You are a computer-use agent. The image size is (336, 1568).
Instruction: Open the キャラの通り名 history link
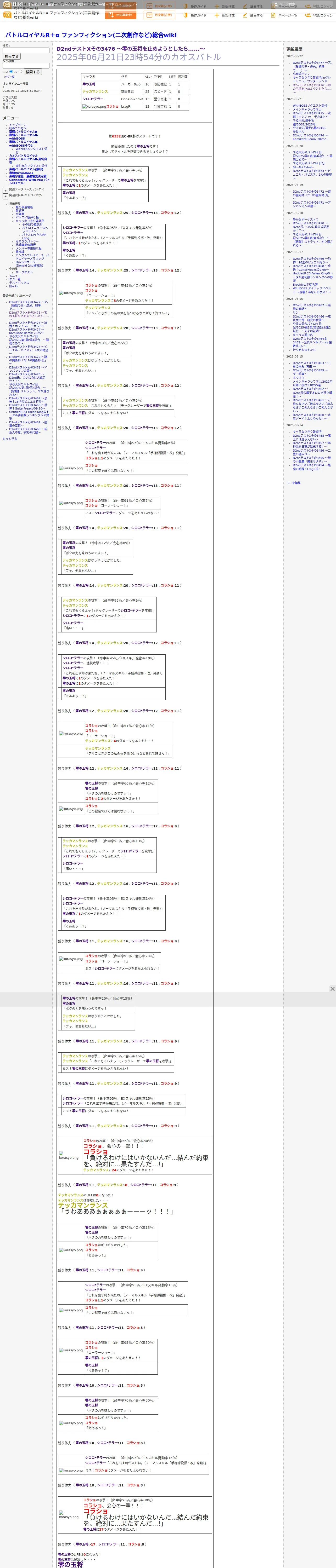(303, 335)
